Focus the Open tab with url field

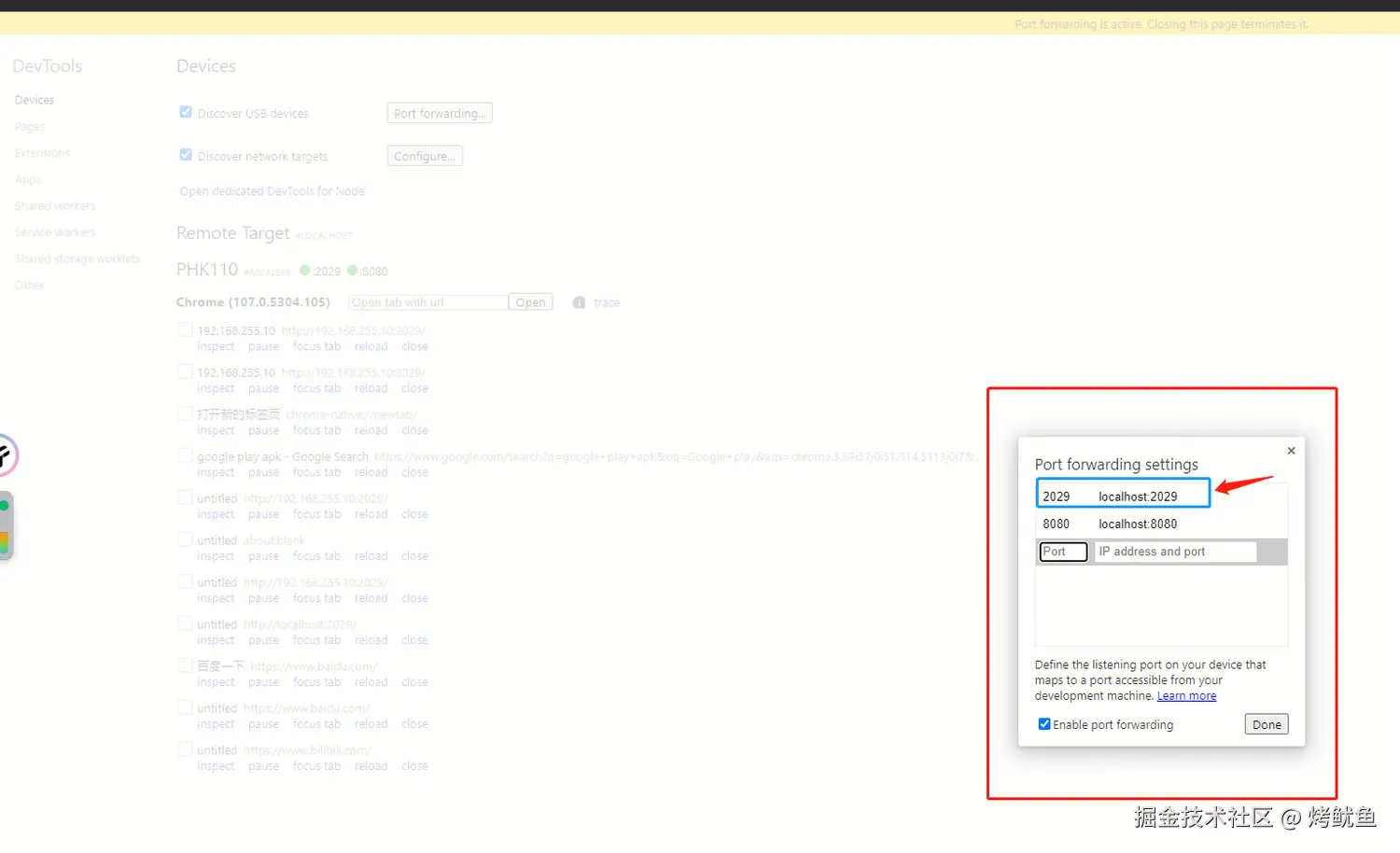pyautogui.click(x=428, y=302)
